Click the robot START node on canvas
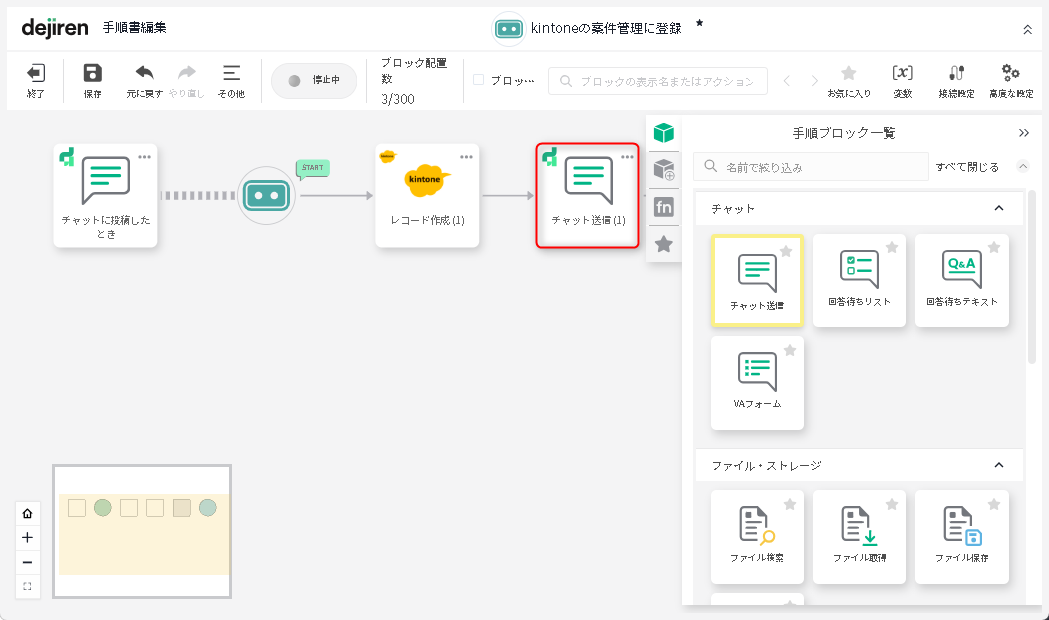Viewport: 1049px width, 620px height. pos(266,195)
